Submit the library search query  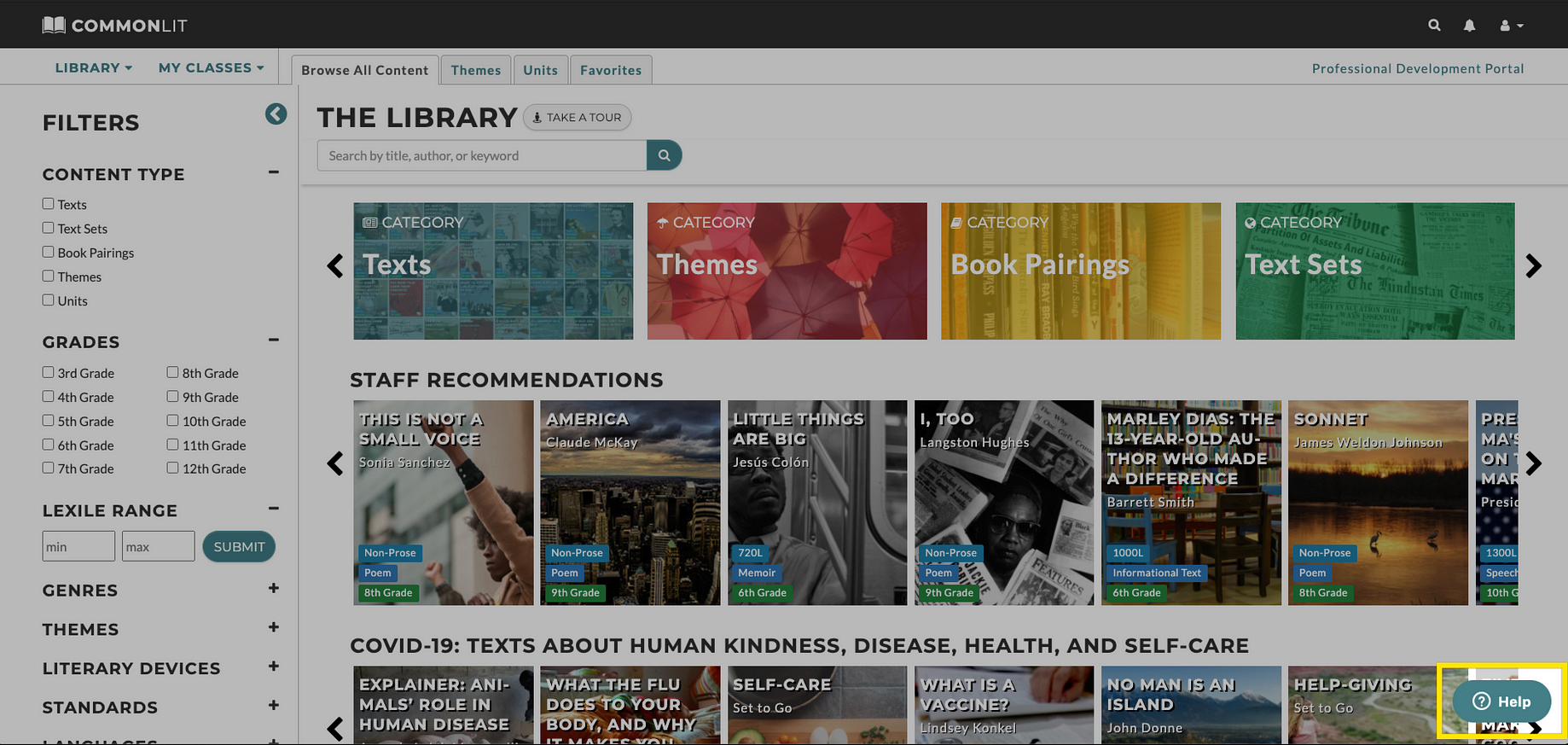(664, 155)
